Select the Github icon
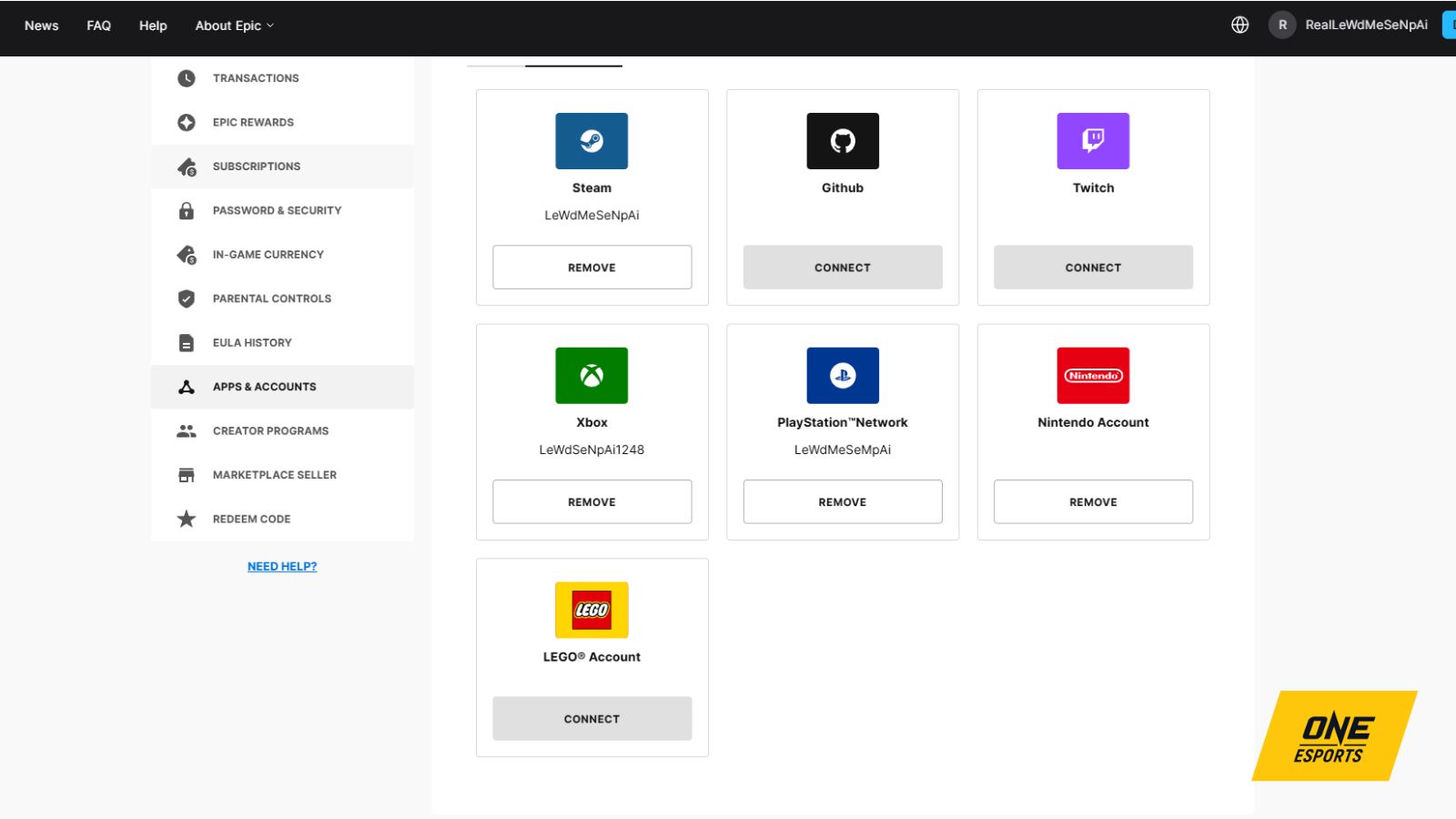This screenshot has width=1456, height=819. coord(842,140)
